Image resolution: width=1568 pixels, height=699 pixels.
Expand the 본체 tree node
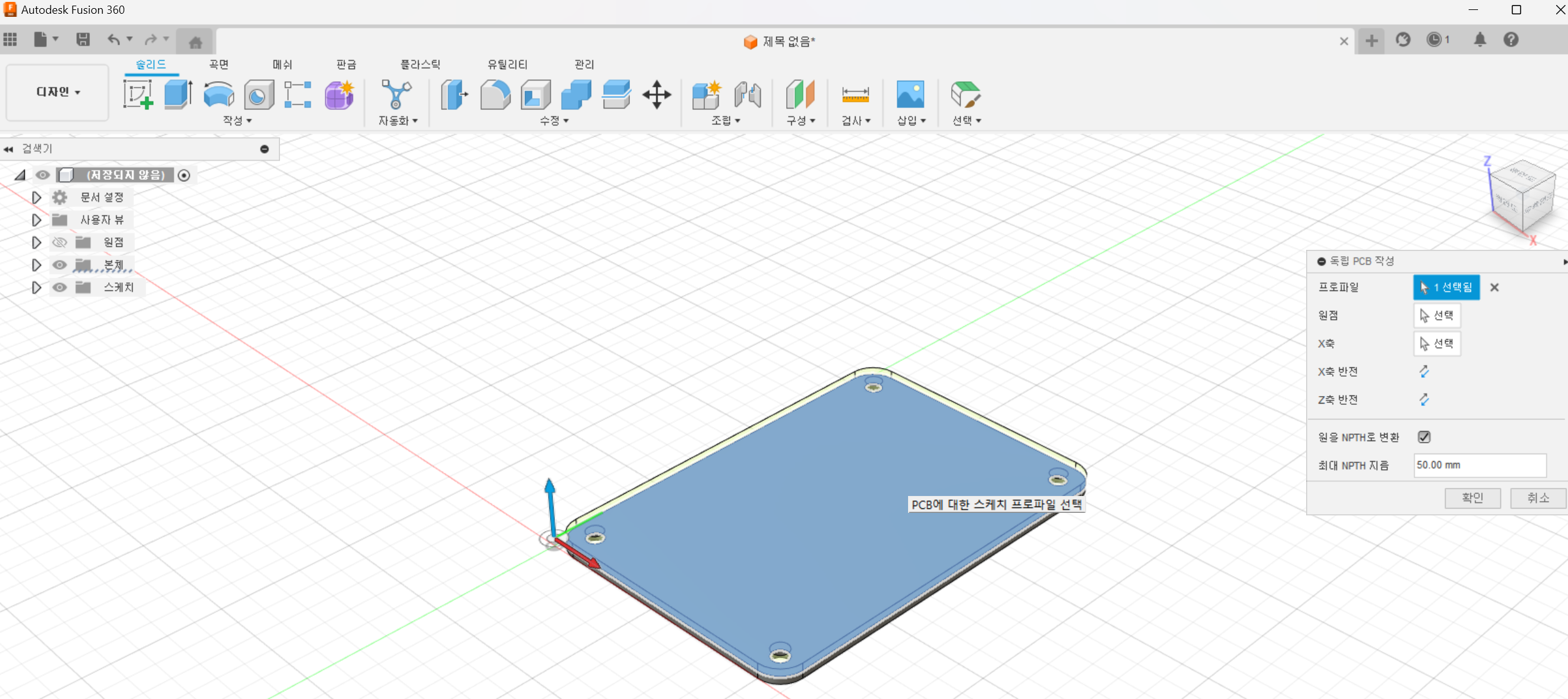pyautogui.click(x=36, y=265)
